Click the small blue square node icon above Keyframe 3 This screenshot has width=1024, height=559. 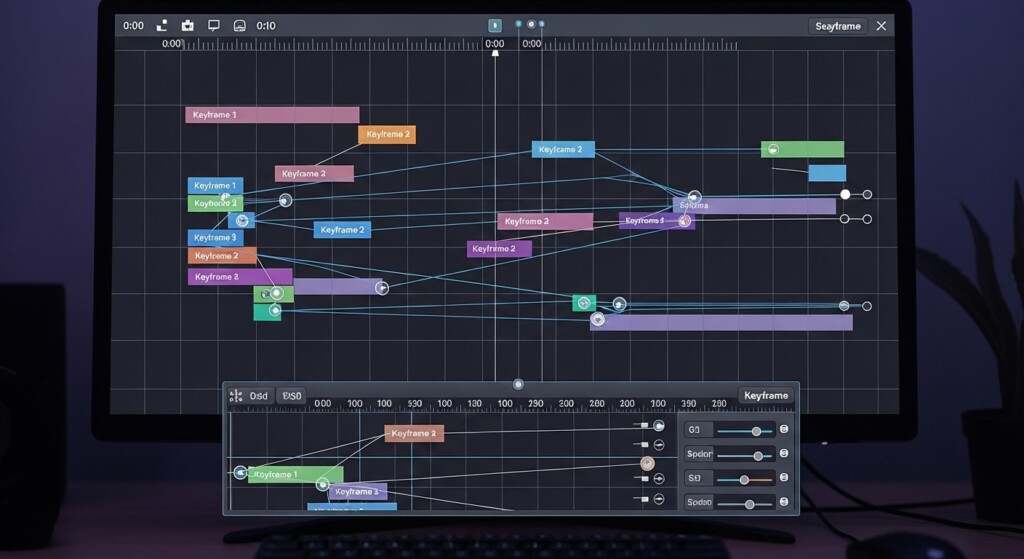(242, 220)
